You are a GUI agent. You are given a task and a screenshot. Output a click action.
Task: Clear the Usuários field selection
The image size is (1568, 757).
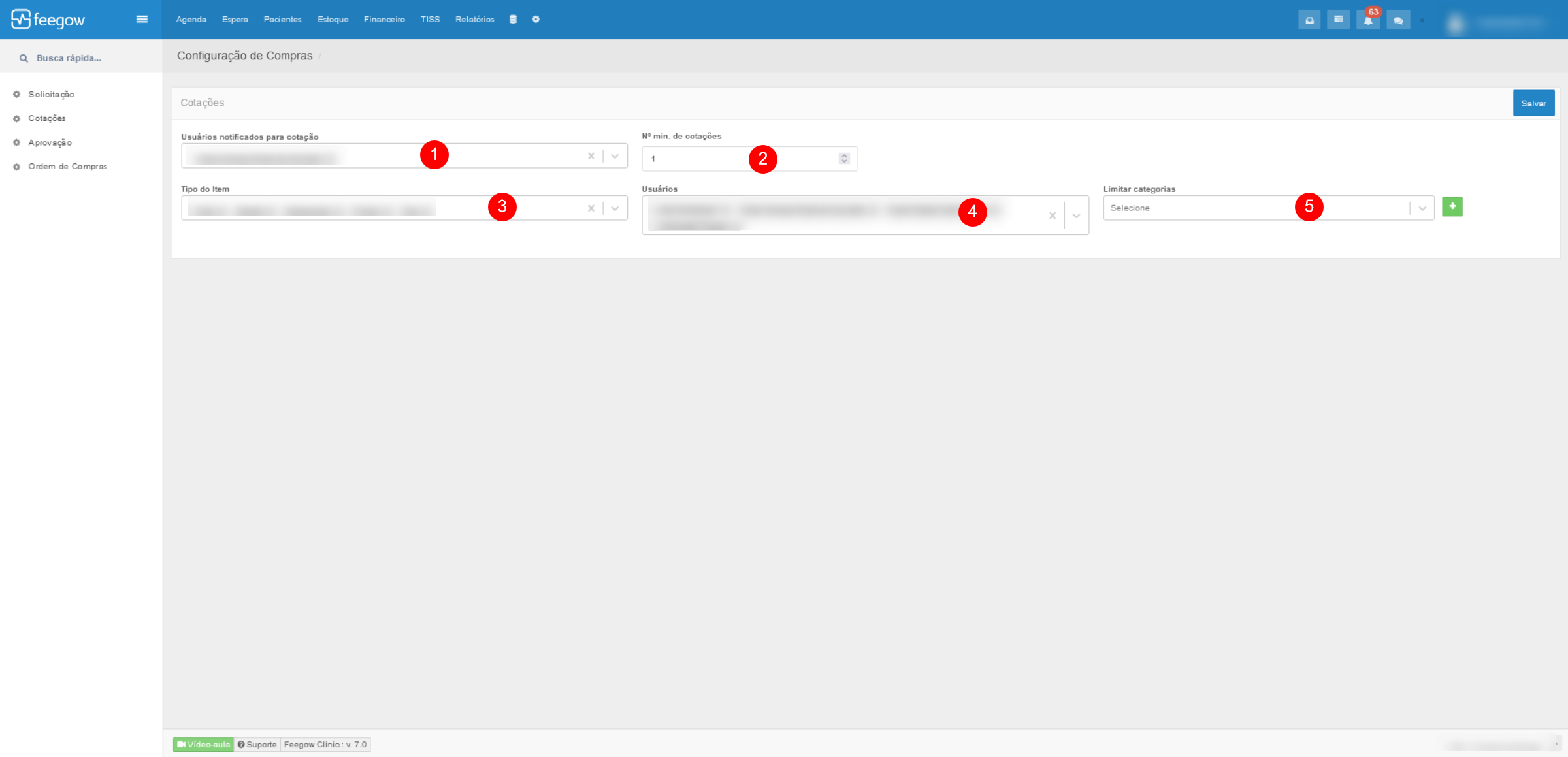1052,216
